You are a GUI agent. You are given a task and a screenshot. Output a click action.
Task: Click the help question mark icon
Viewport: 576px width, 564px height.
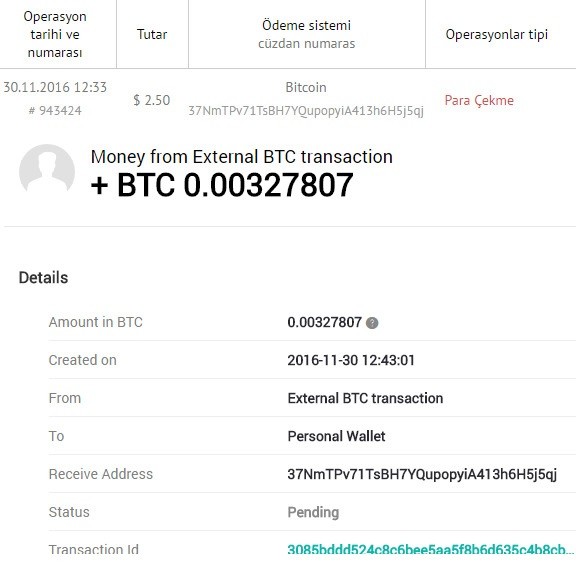[372, 323]
